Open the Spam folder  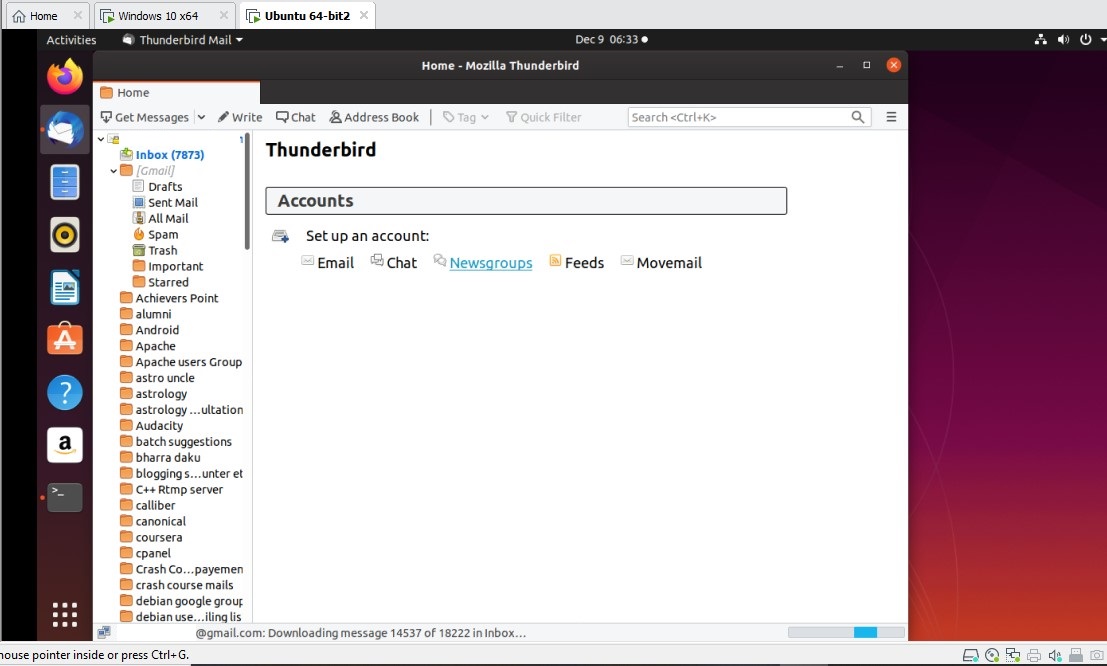[x=163, y=234]
